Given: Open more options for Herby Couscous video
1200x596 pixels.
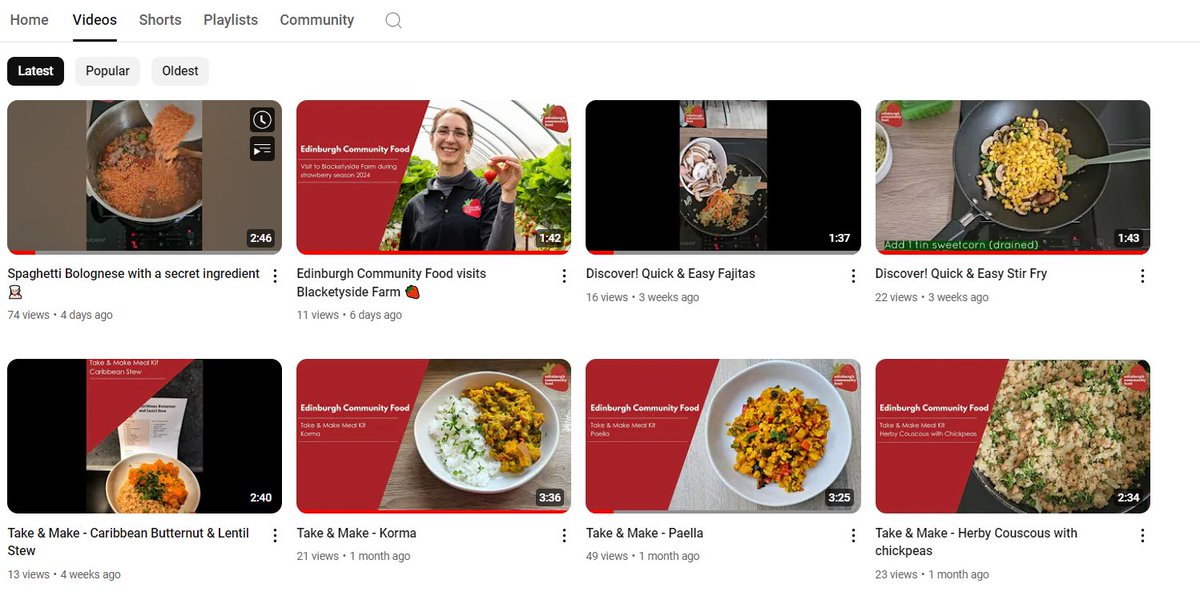Looking at the screenshot, I should pyautogui.click(x=1142, y=536).
